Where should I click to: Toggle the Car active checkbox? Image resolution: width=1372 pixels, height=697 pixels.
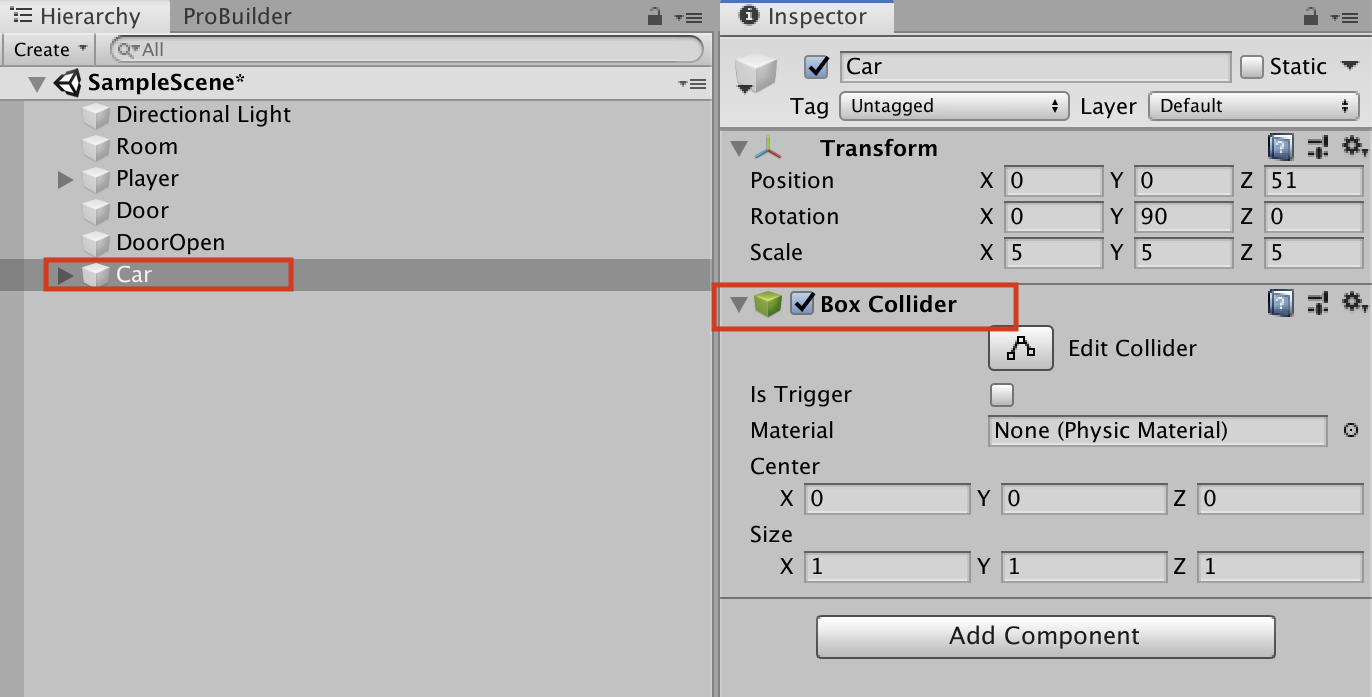[x=817, y=67]
